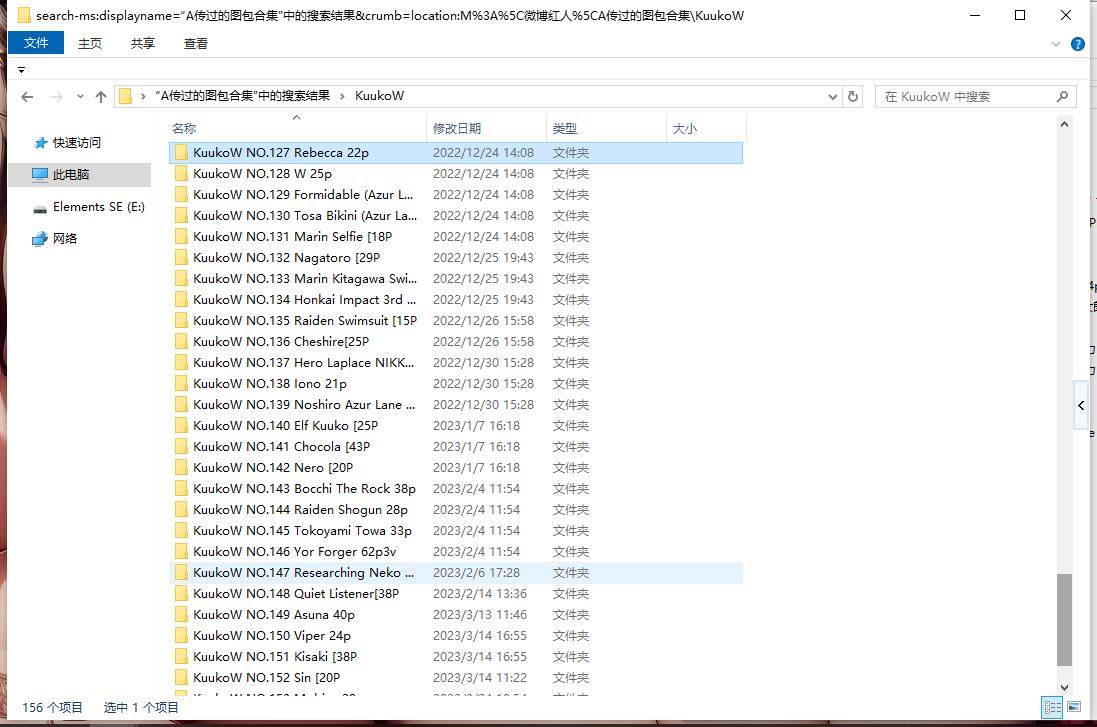Expand the root breadcrumb chevron
Viewport: 1097px width, 727px height.
(143, 97)
